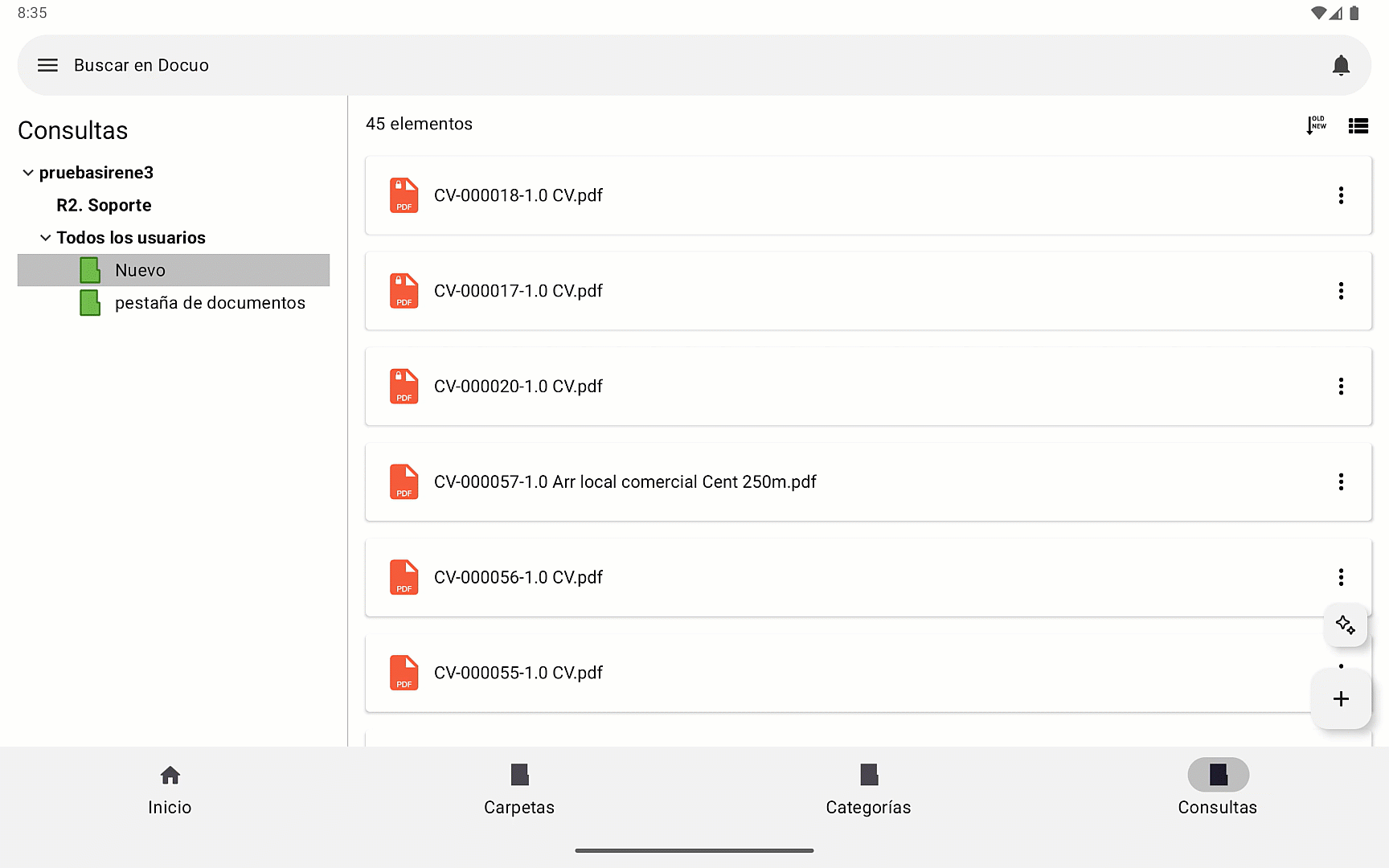Switch to the Carpetas tab
The height and width of the screenshot is (868, 1389).
coord(519,789)
